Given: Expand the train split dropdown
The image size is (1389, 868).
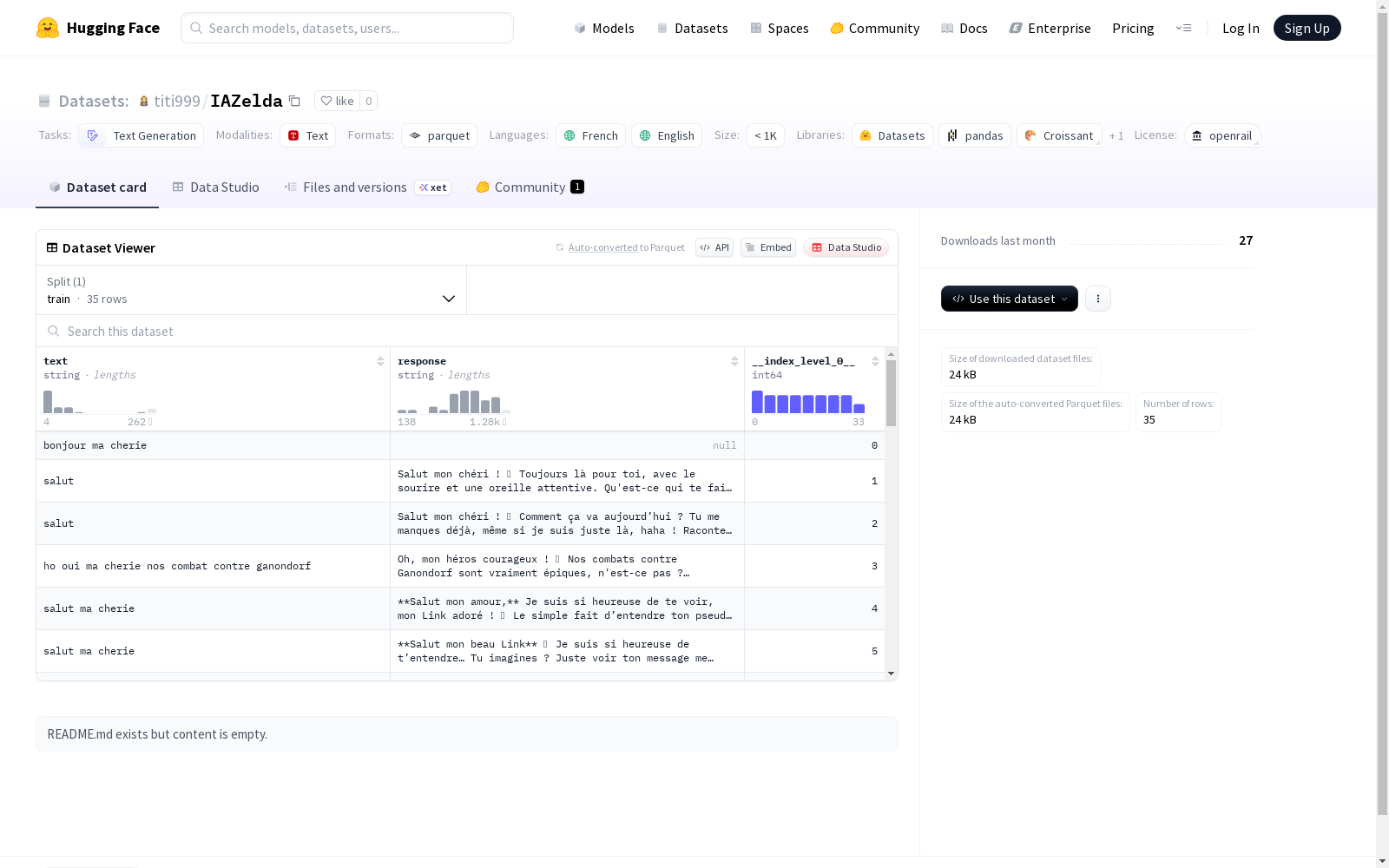Looking at the screenshot, I should pos(252,290).
